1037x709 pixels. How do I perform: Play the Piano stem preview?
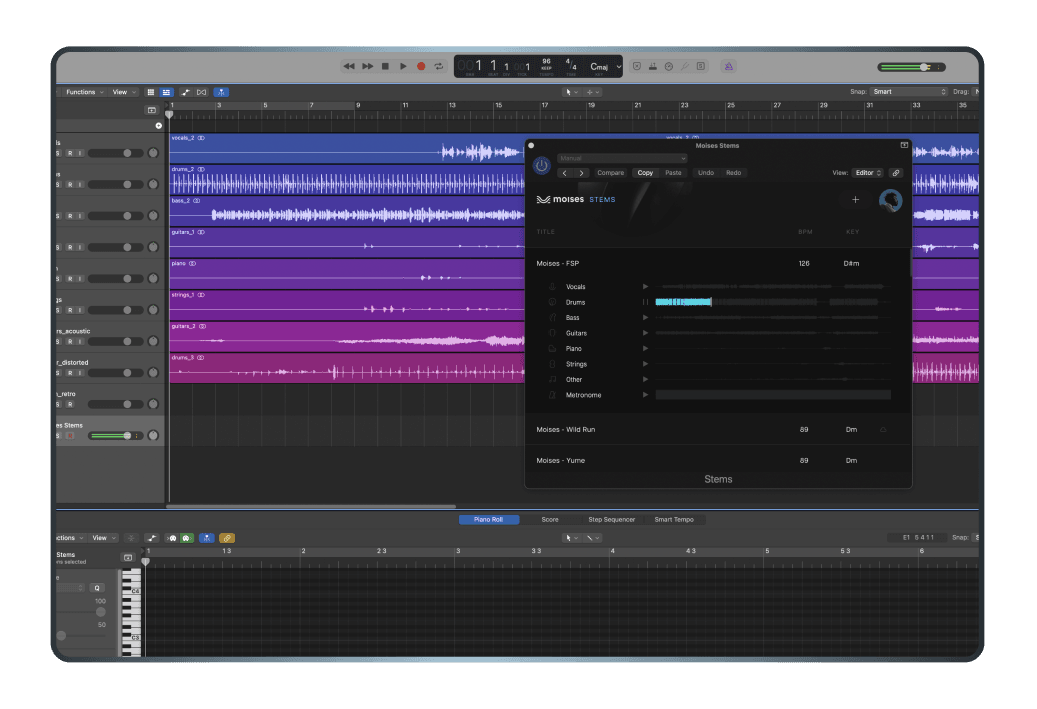click(x=645, y=349)
